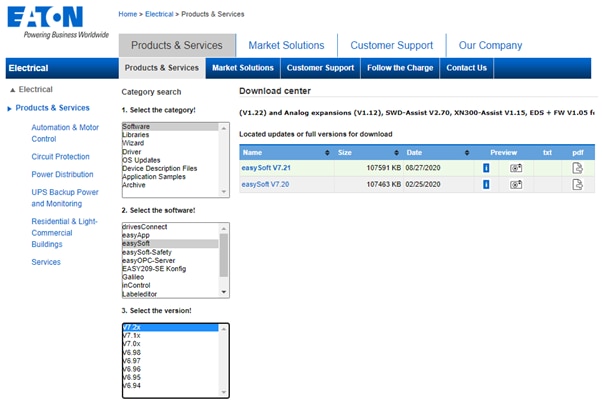This screenshot has height=414, width=602.
Task: Open top Products & Services tab
Action: 177,45
